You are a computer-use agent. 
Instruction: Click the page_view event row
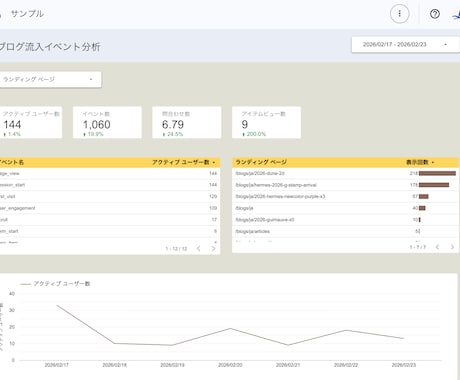(110, 173)
